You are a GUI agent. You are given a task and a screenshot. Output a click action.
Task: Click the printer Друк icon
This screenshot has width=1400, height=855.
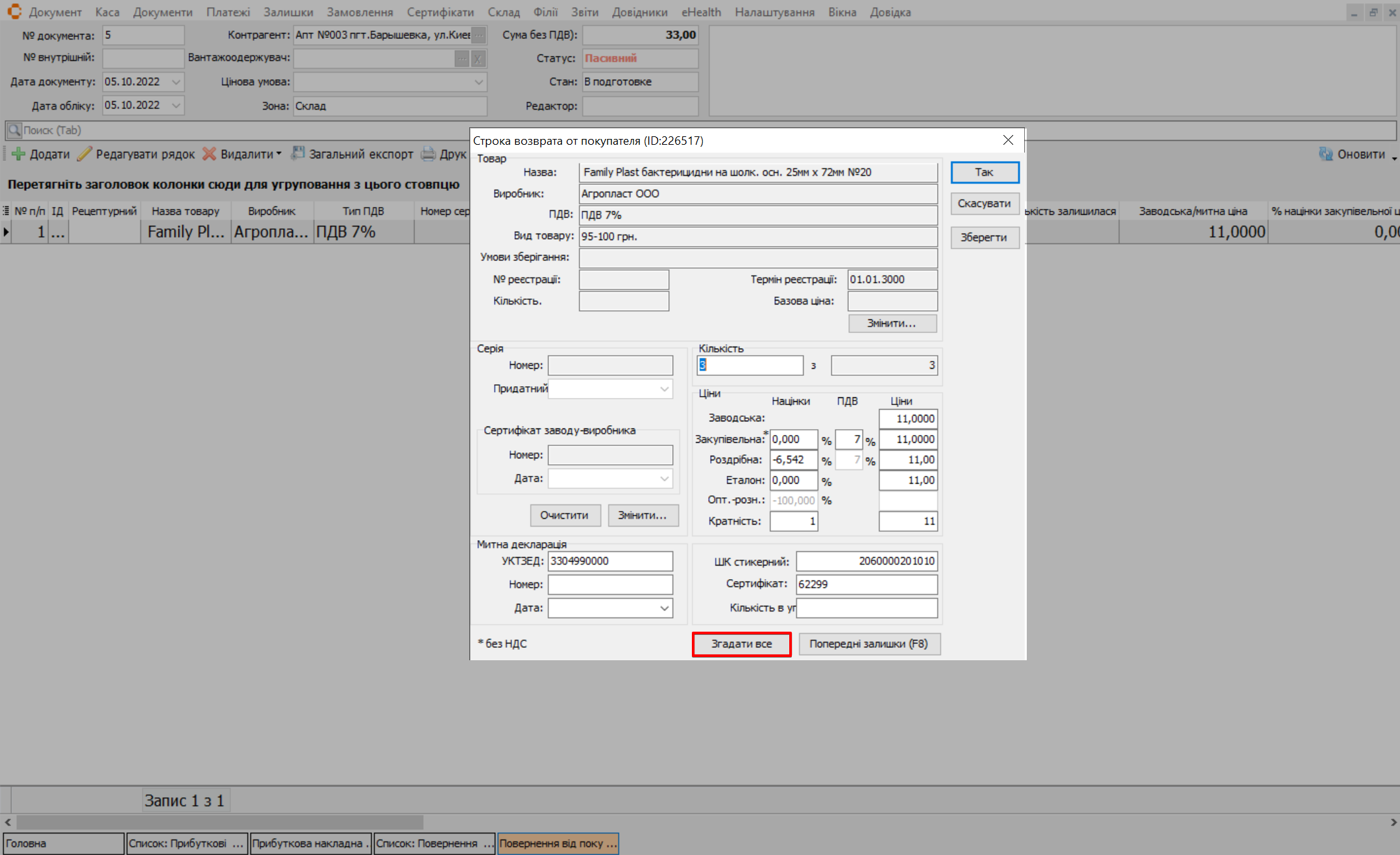tap(428, 154)
